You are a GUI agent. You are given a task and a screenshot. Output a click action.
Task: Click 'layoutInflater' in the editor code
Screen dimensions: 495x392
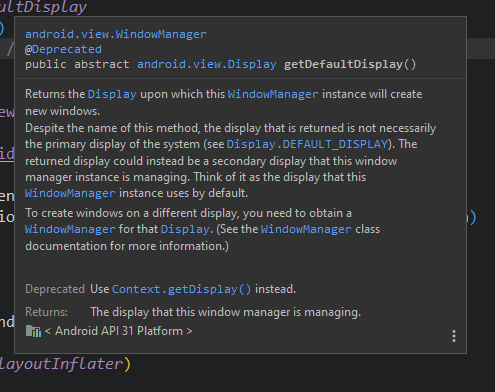pyautogui.click(x=61, y=364)
